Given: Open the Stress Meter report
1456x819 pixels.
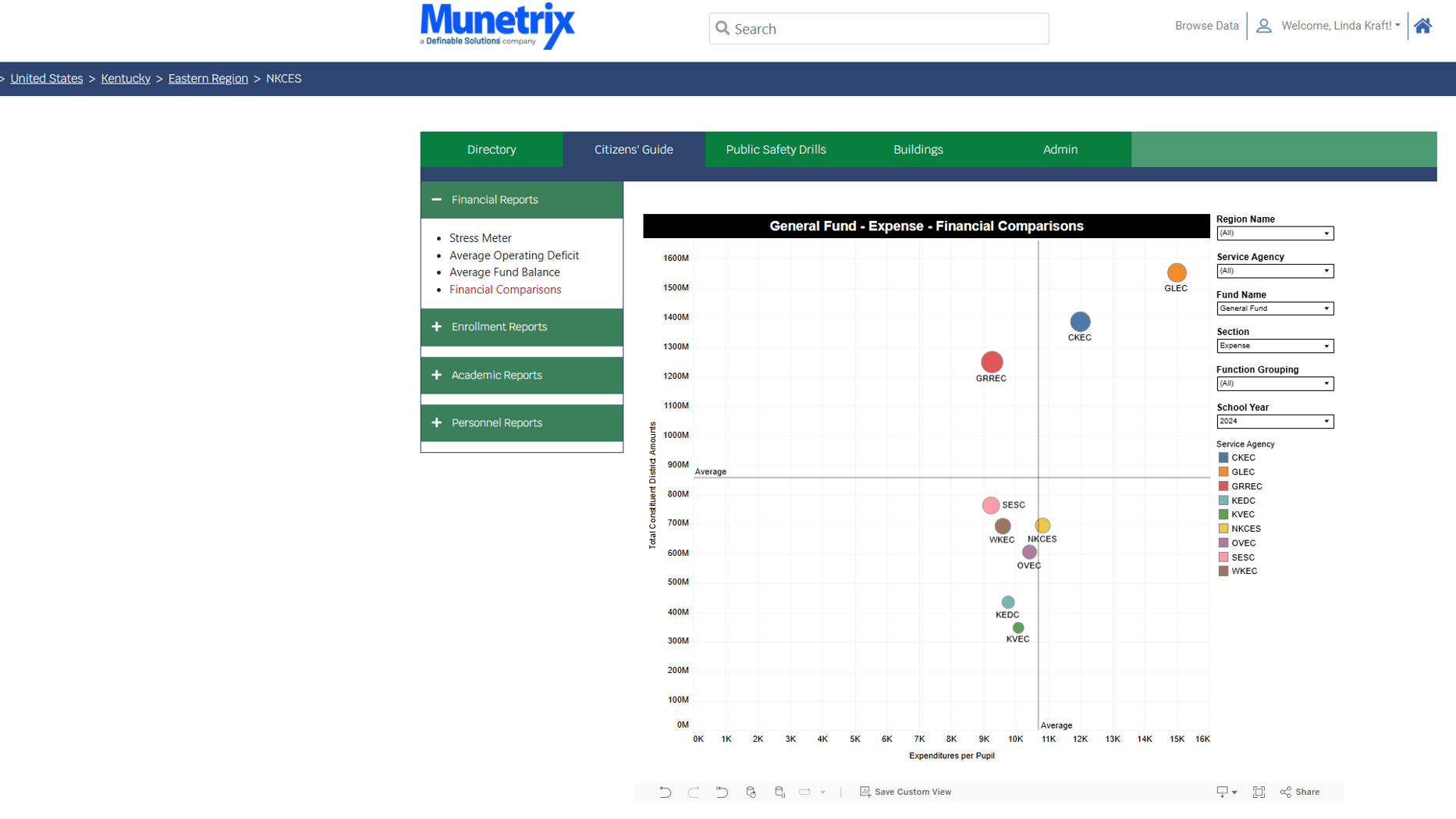Looking at the screenshot, I should 481,238.
